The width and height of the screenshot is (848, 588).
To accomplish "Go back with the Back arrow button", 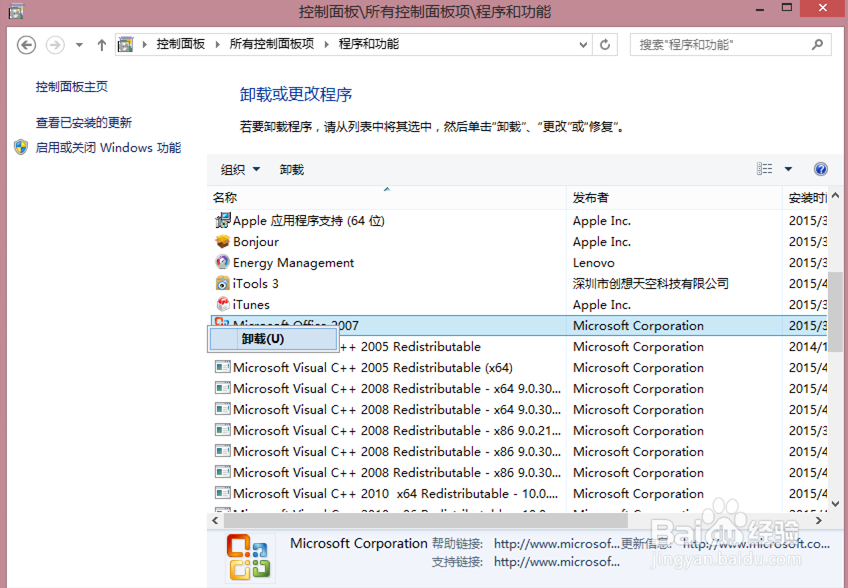I will (26, 44).
